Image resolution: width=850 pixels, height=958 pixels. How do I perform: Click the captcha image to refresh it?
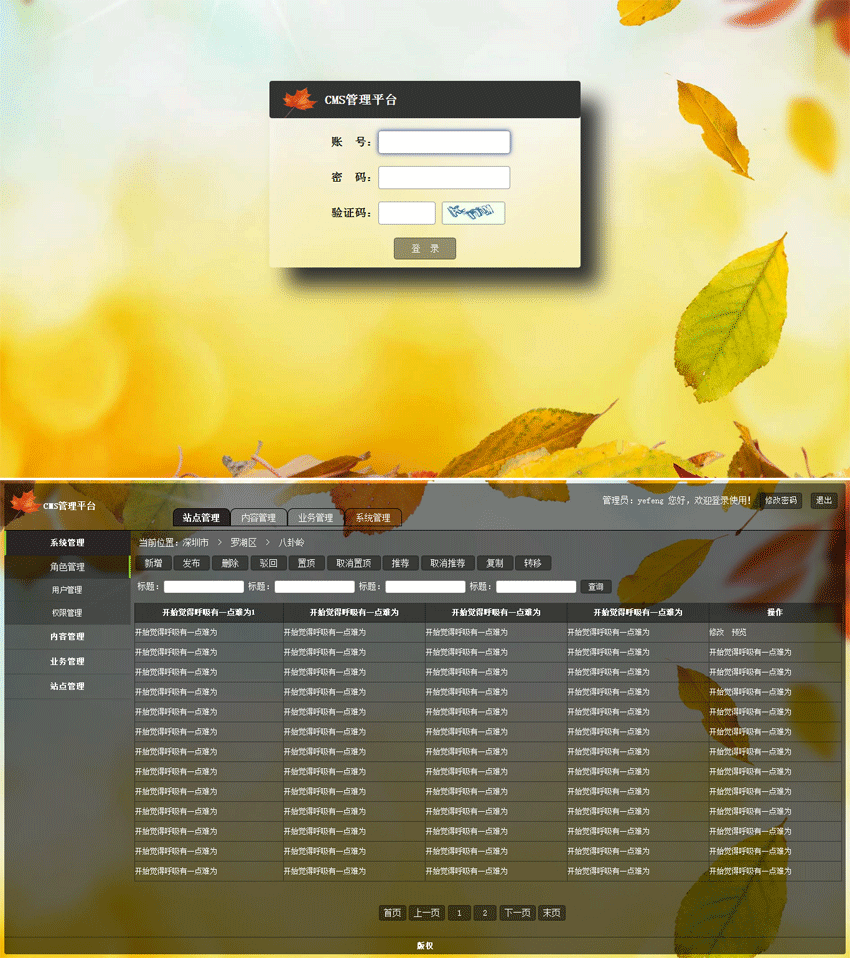(472, 213)
